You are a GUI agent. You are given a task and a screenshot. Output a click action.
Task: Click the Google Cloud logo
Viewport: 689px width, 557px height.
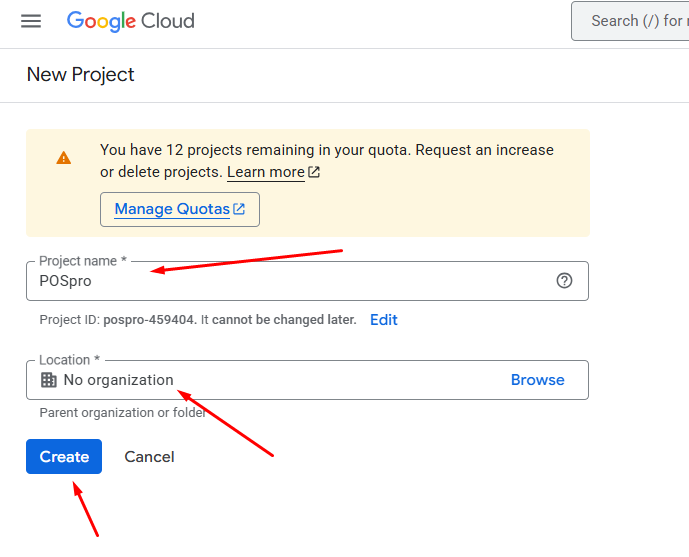(x=131, y=21)
